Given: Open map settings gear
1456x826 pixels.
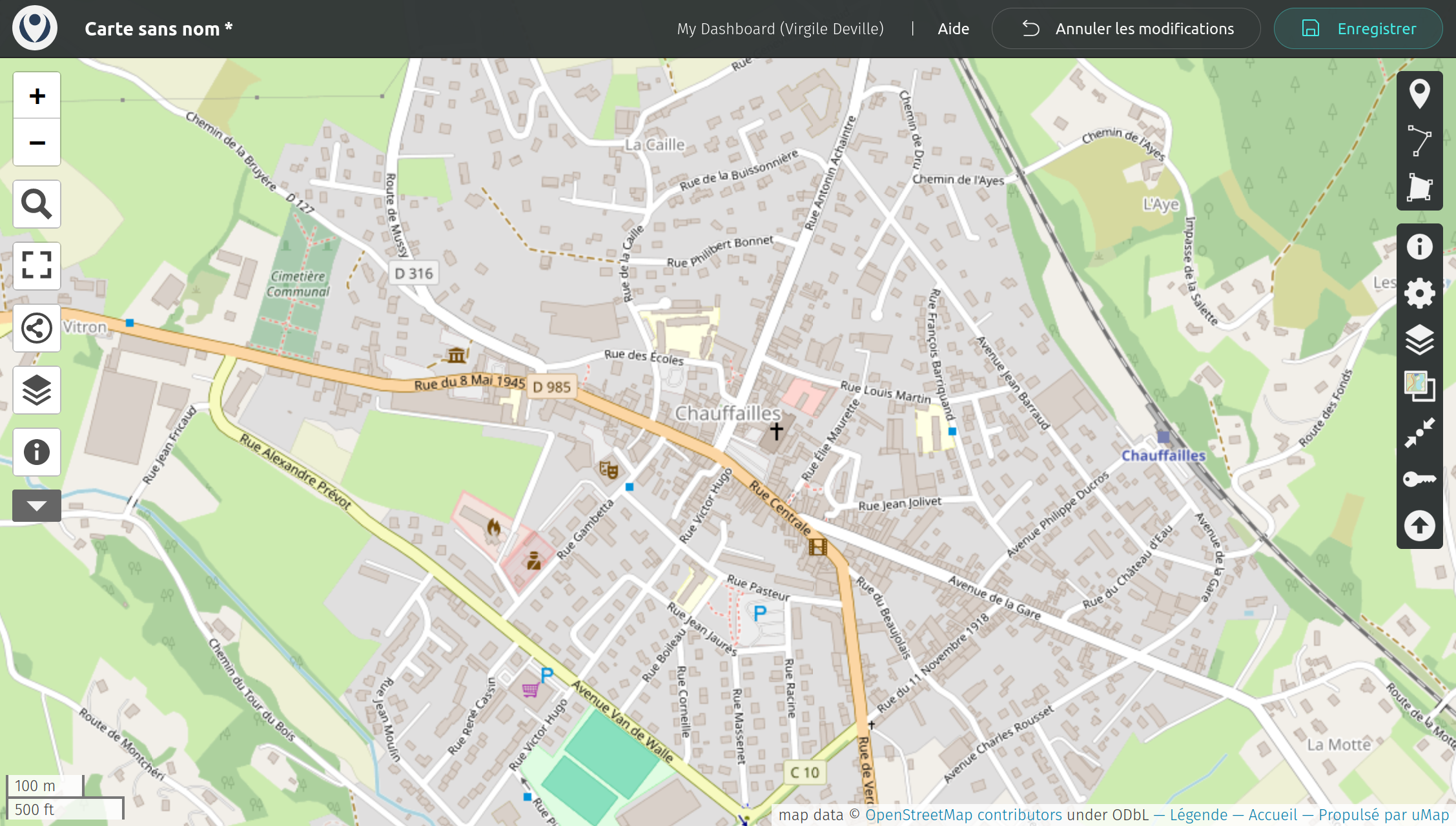Looking at the screenshot, I should 1419,293.
